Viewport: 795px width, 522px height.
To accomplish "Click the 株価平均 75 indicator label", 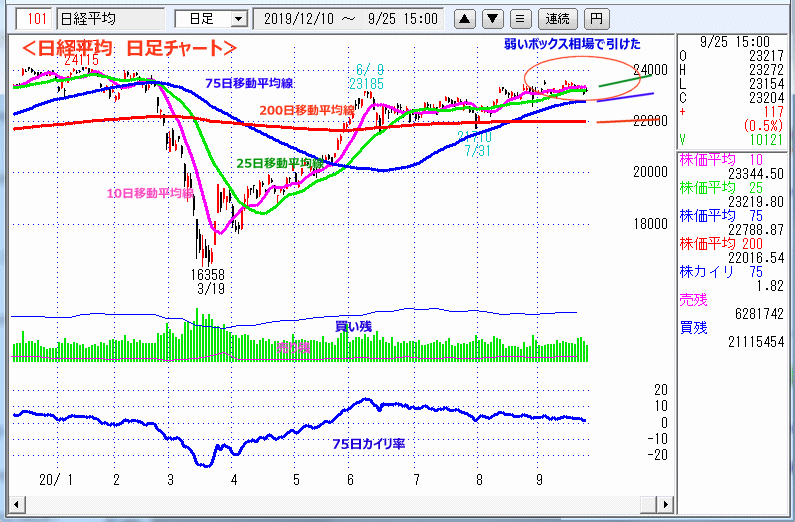I will click(720, 216).
